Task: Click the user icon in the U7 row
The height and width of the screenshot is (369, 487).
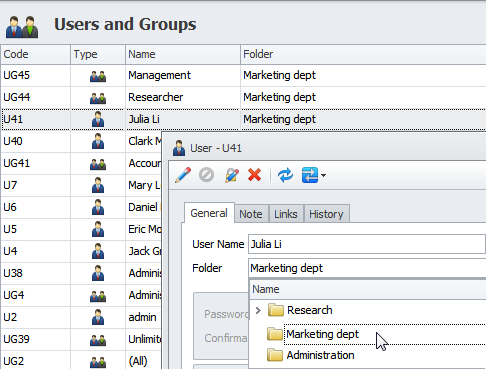Action: pyautogui.click(x=98, y=185)
